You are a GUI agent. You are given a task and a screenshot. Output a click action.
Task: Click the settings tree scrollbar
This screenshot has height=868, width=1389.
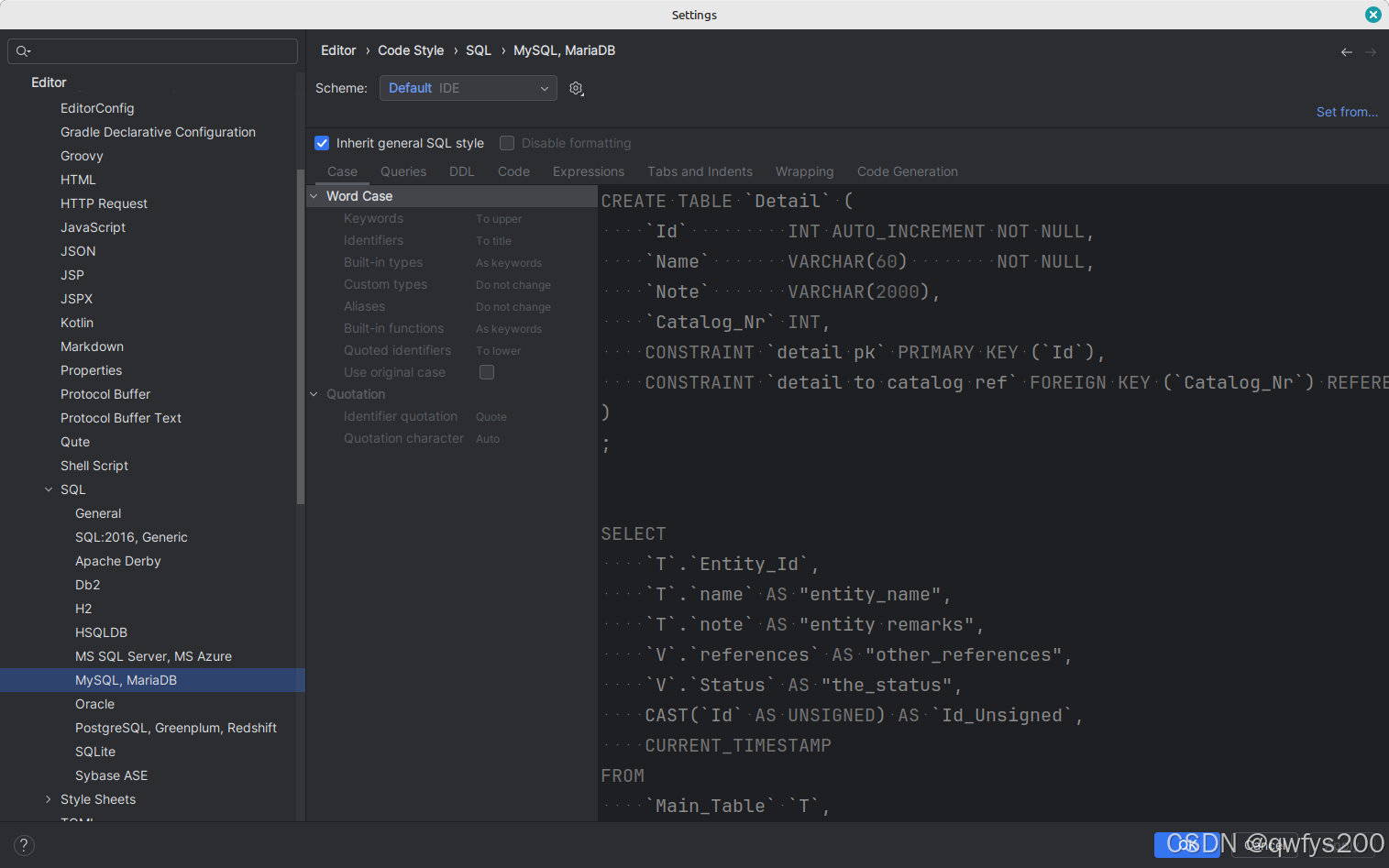301,336
